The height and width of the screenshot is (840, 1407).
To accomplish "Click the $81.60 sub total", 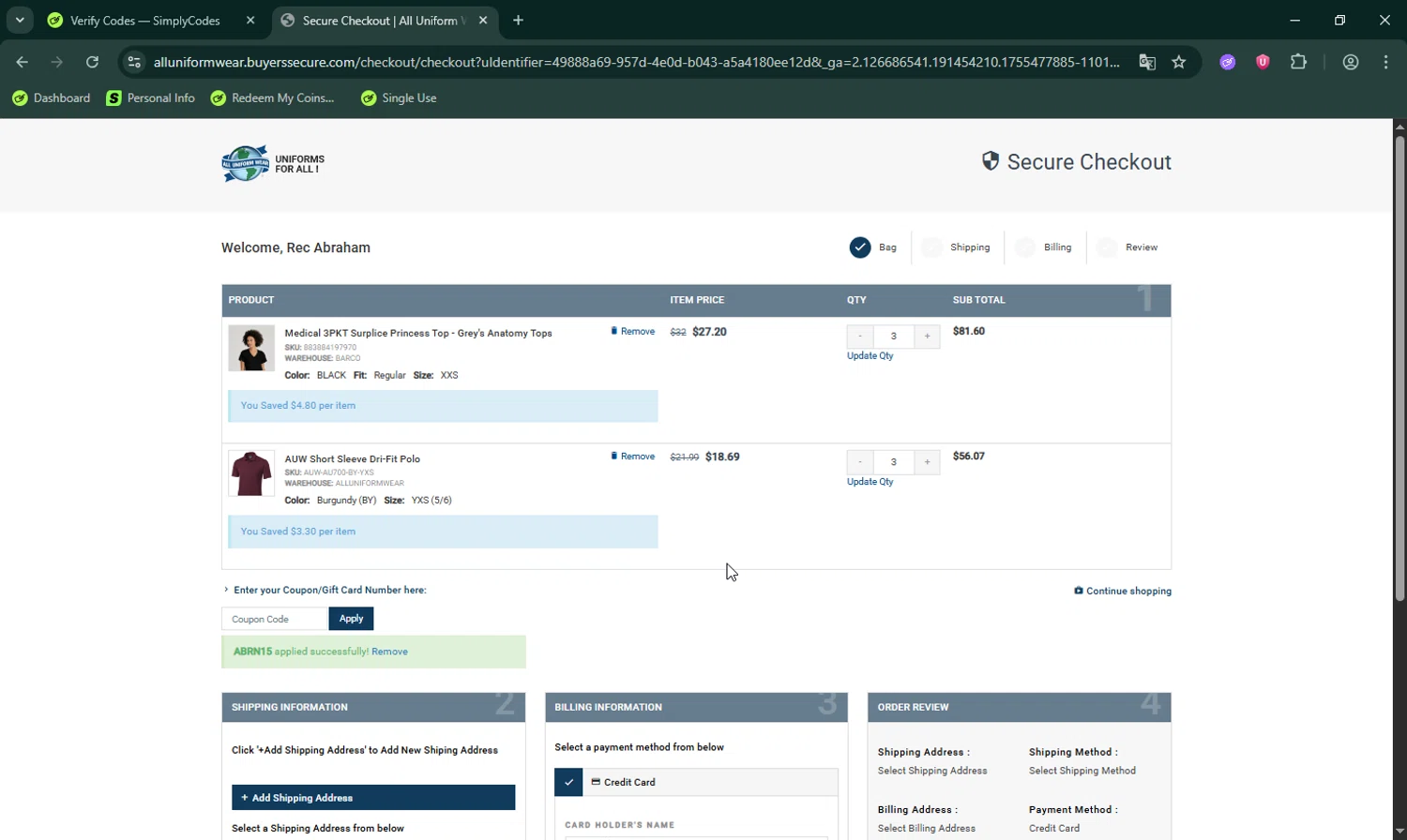I will [969, 332].
